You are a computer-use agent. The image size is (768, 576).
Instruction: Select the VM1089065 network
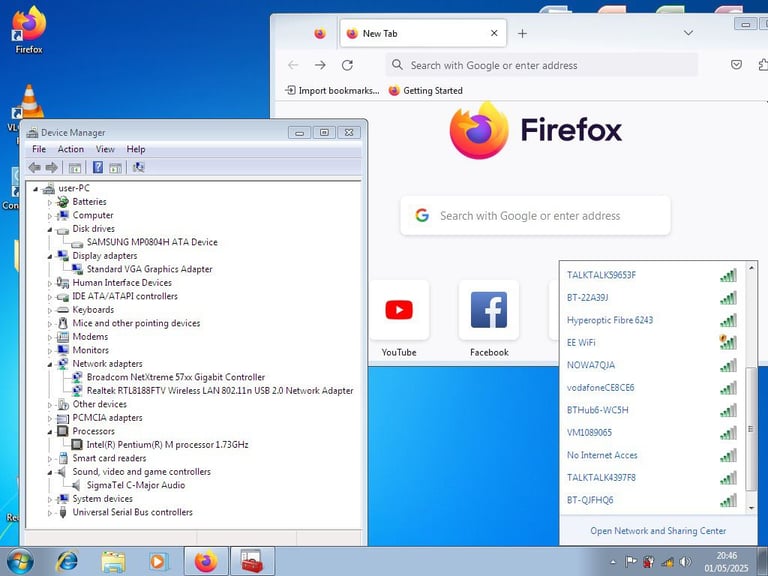point(652,433)
